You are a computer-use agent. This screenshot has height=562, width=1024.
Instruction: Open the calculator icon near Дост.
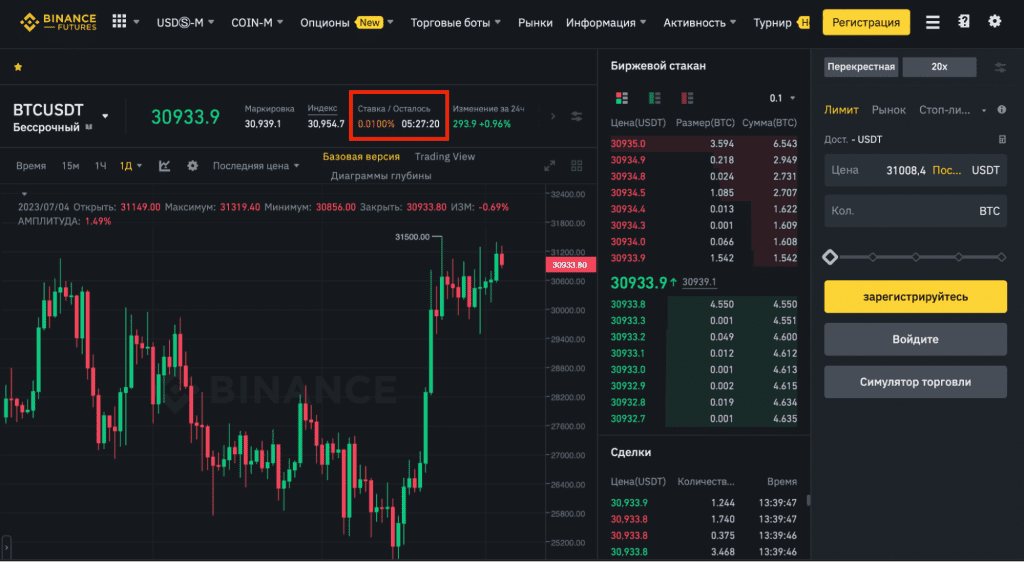pyautogui.click(x=1002, y=140)
